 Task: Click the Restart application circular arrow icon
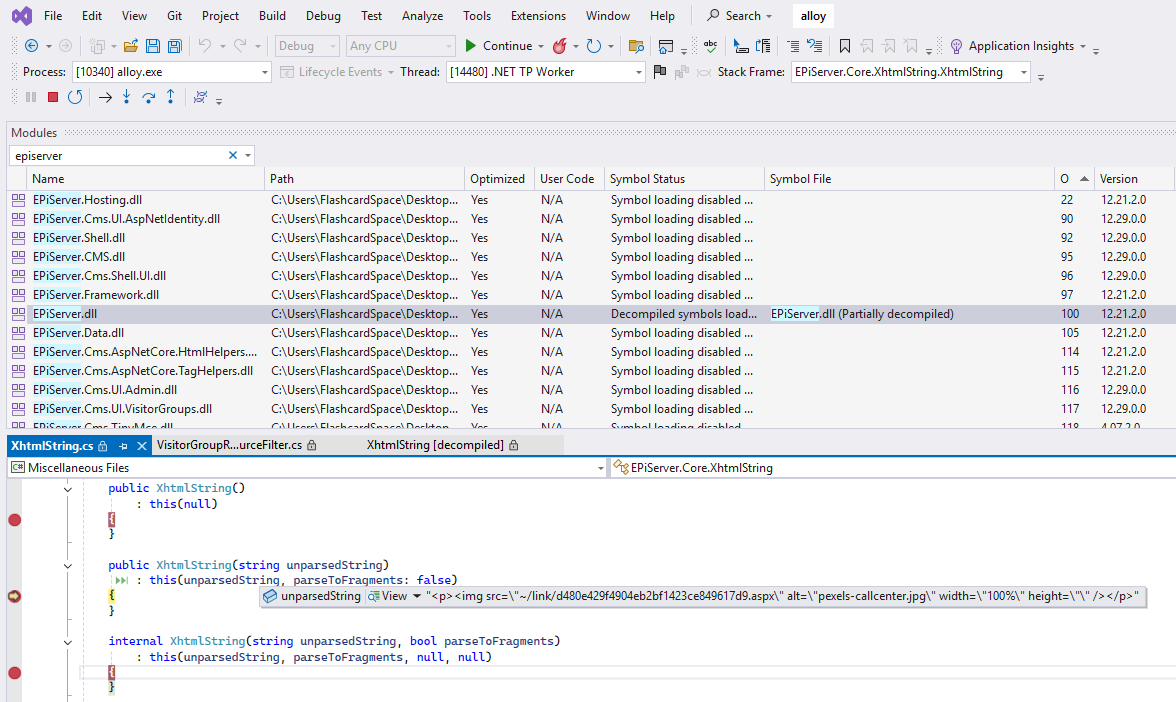(x=594, y=46)
